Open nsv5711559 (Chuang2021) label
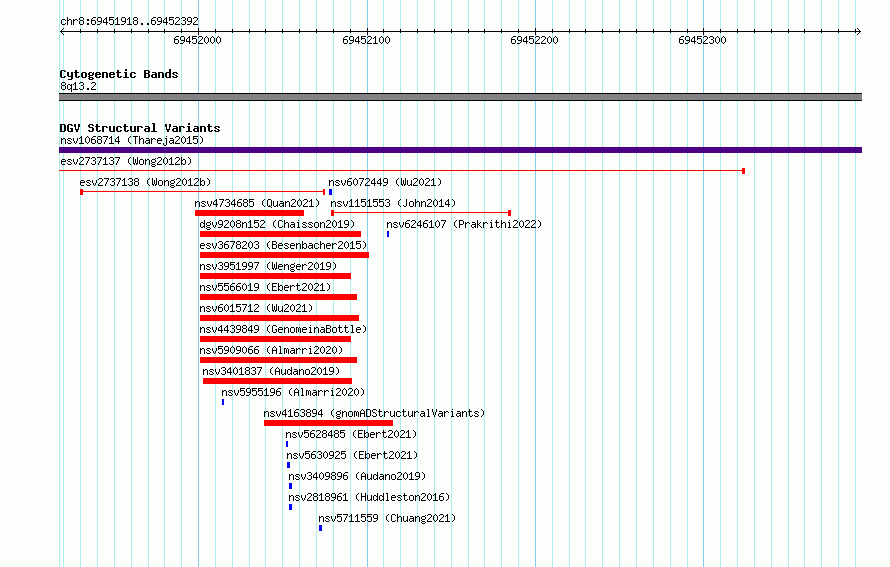 click(x=387, y=518)
